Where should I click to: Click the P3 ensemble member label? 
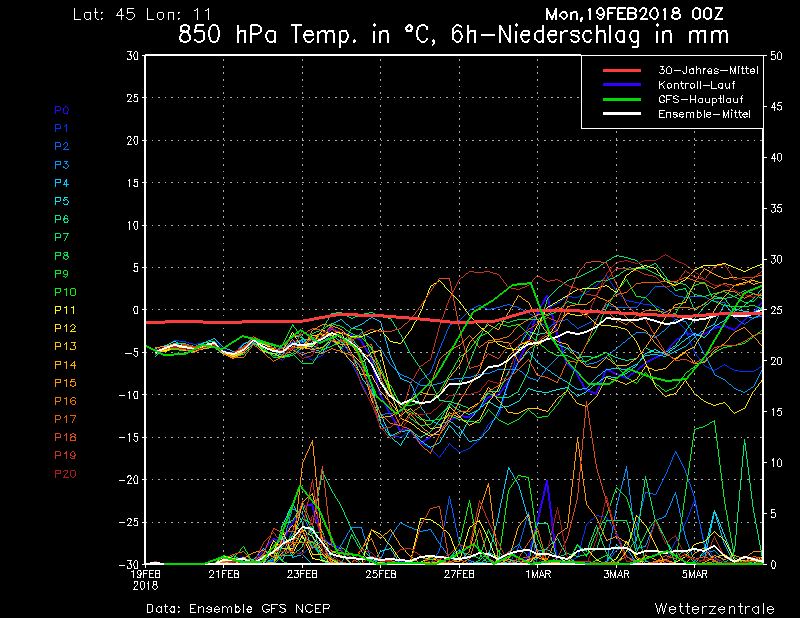point(62,165)
